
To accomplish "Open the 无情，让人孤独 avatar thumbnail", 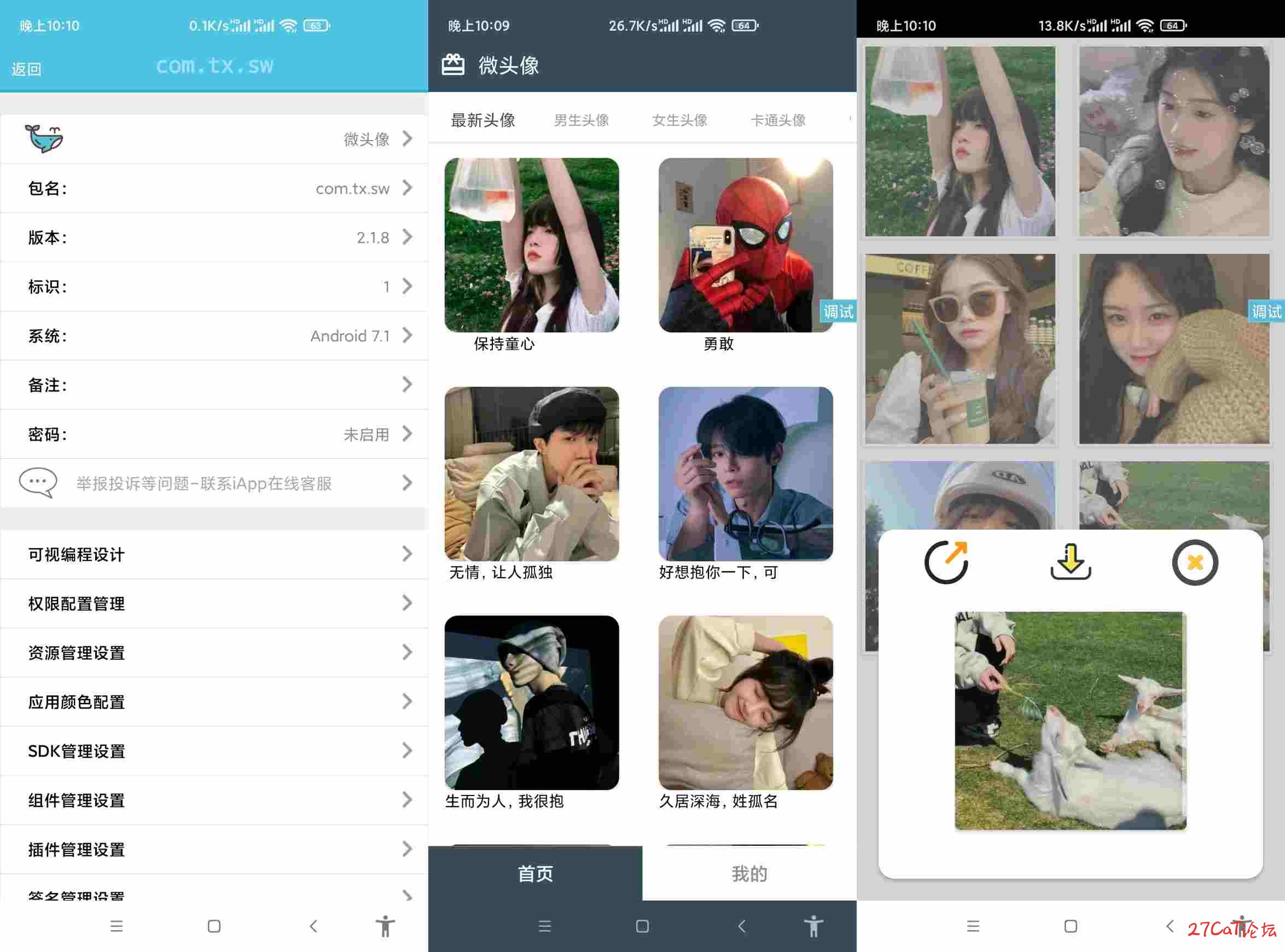I will (532, 474).
